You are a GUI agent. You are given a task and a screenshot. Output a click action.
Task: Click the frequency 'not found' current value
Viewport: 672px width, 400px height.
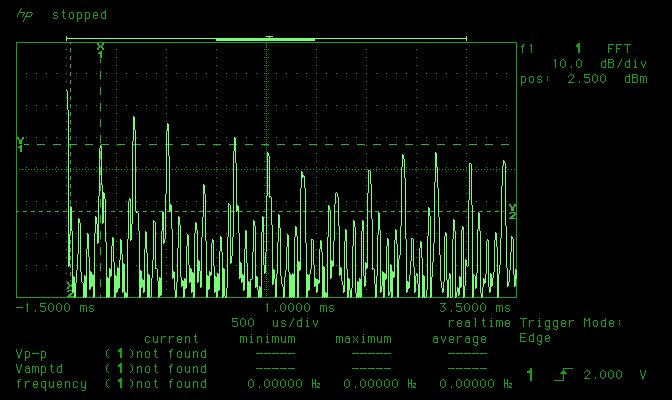coord(171,384)
